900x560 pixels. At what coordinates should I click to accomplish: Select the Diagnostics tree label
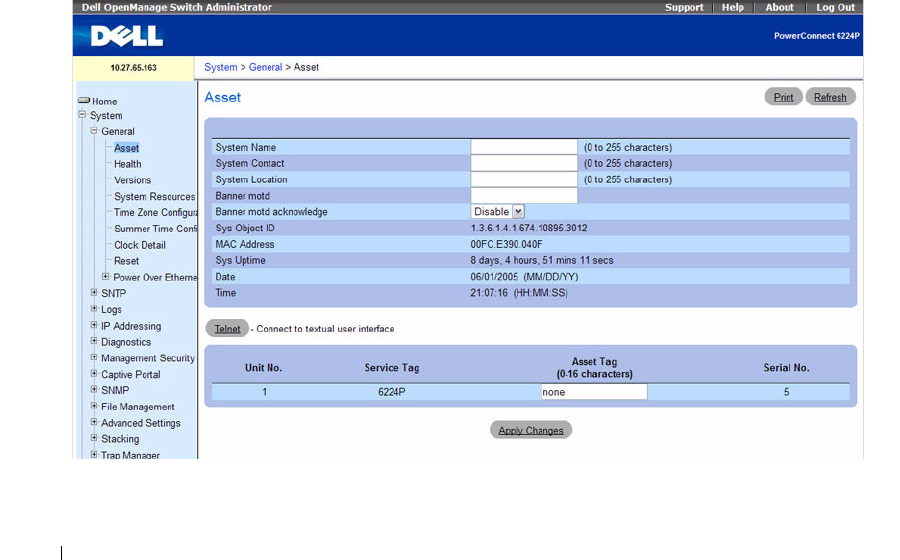(126, 342)
